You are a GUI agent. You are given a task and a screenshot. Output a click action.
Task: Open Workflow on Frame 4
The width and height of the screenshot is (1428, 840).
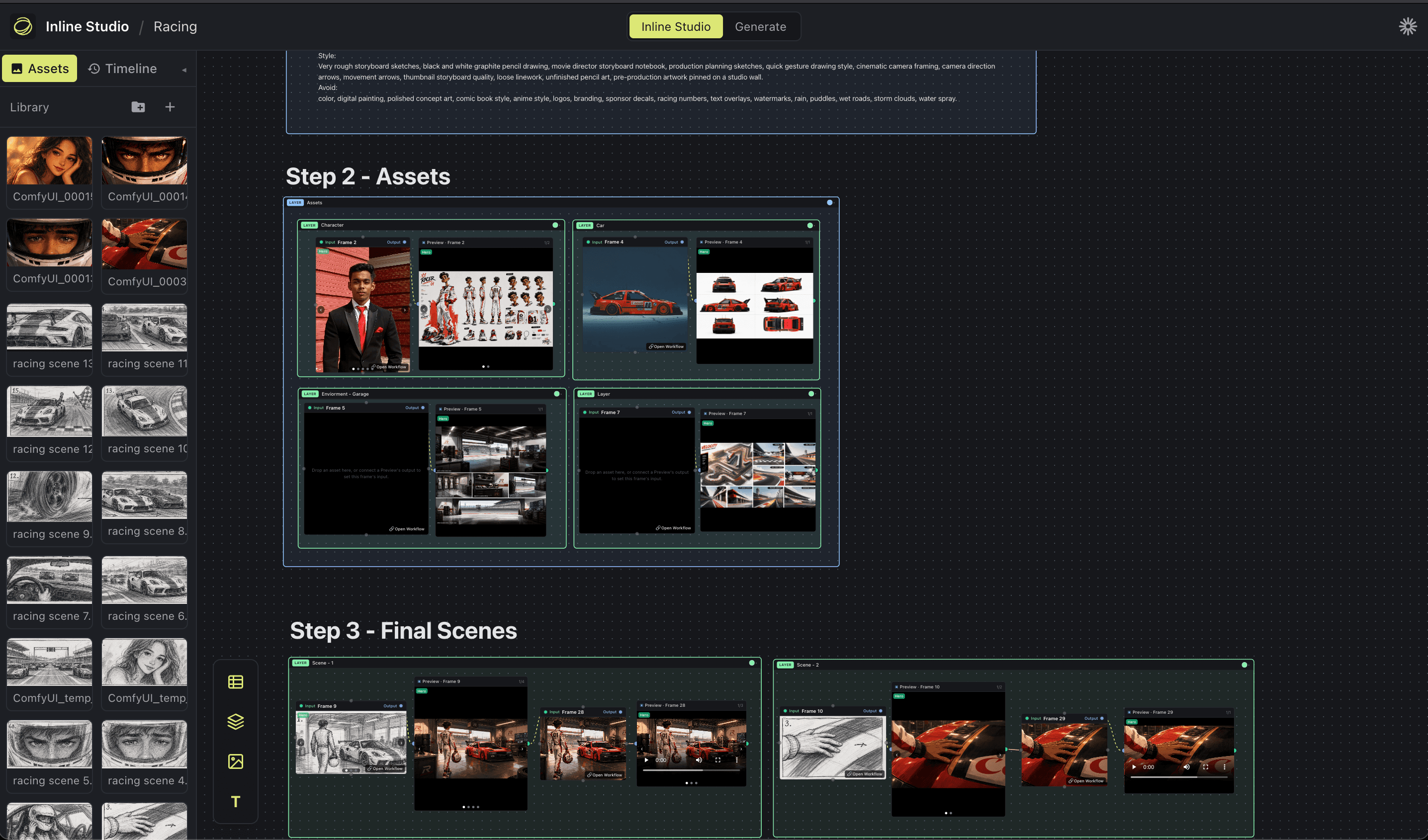point(666,346)
